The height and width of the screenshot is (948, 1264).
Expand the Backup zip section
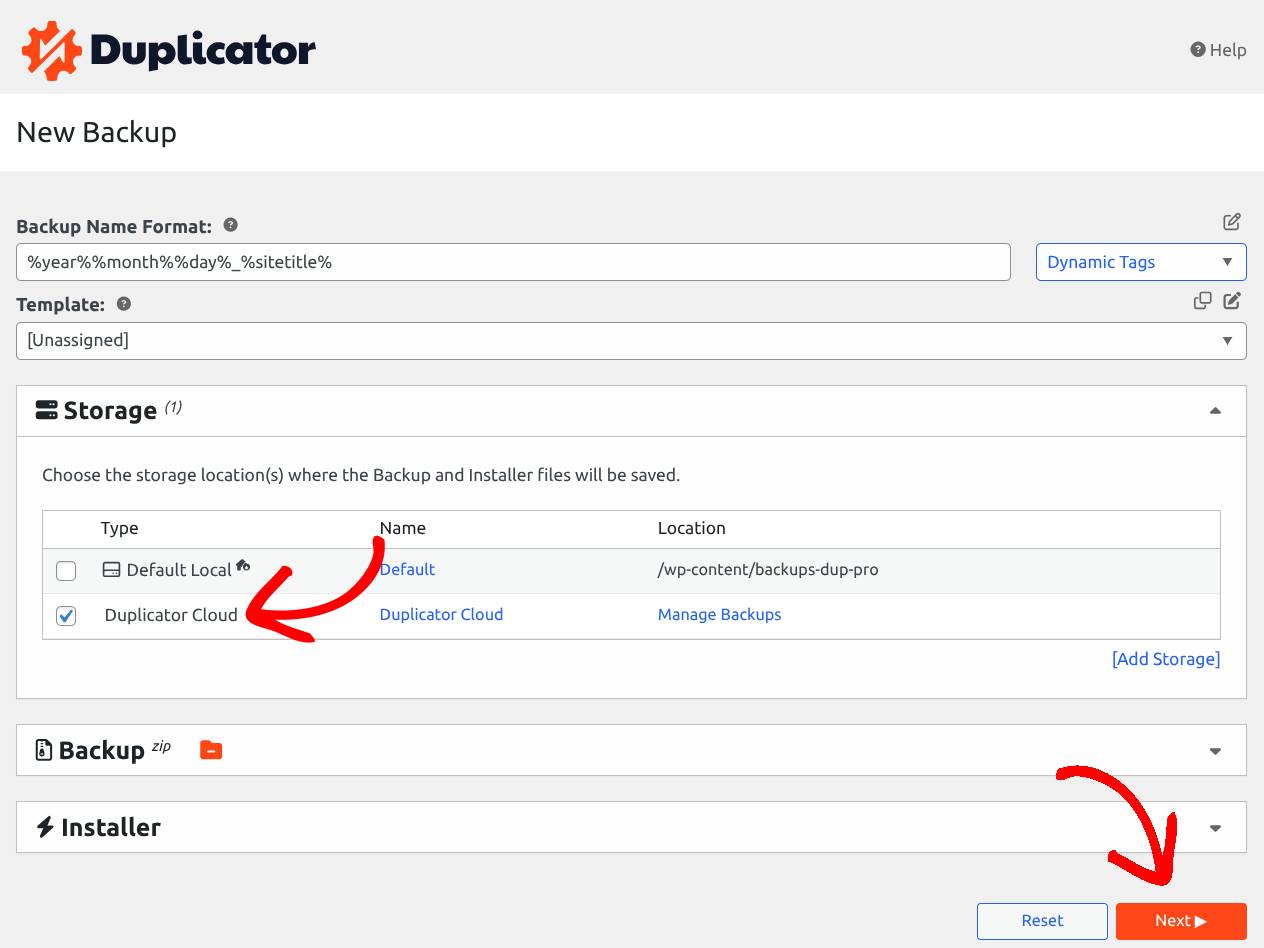point(1215,749)
